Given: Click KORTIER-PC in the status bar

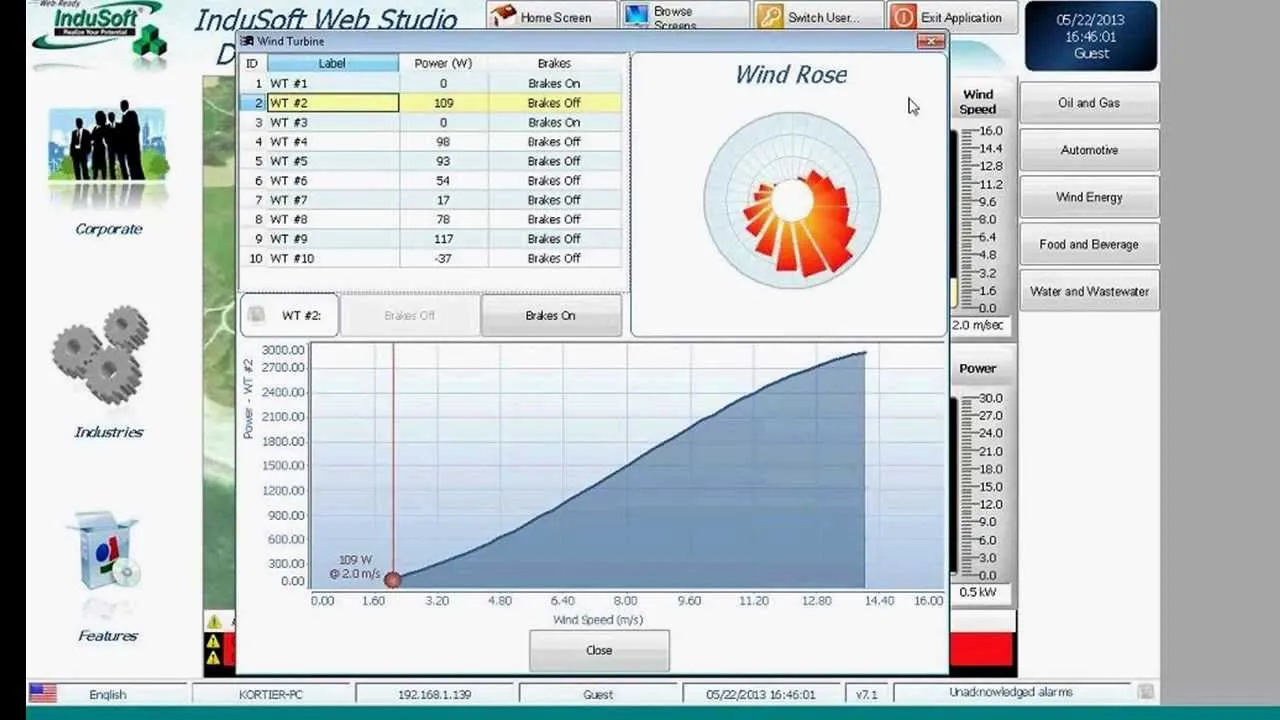Looking at the screenshot, I should click(270, 694).
